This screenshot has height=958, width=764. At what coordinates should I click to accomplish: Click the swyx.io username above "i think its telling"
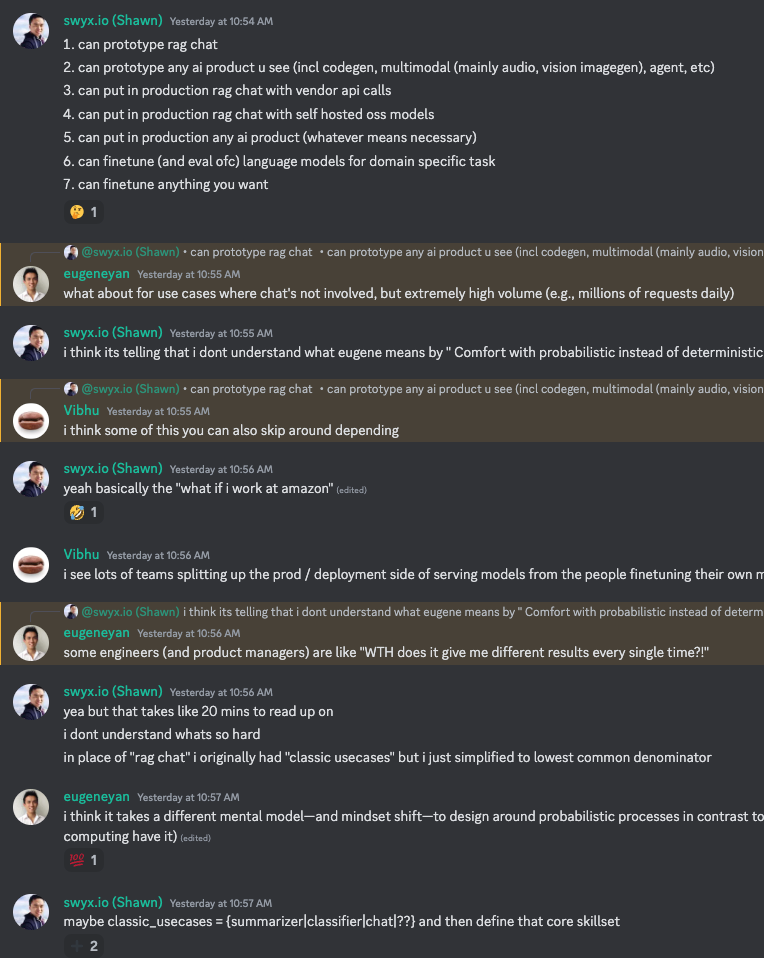pyautogui.click(x=112, y=333)
